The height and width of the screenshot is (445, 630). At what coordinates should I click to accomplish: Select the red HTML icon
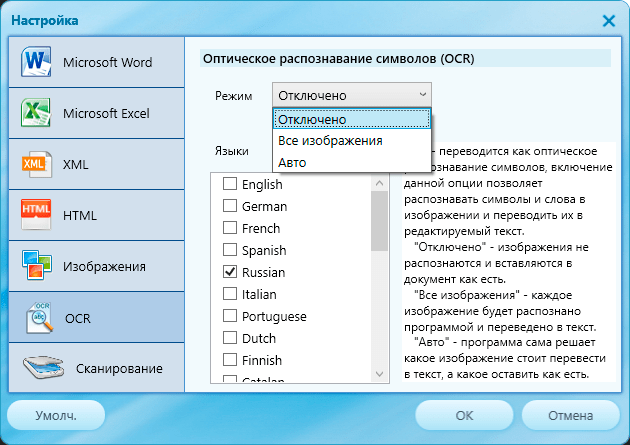tap(36, 214)
